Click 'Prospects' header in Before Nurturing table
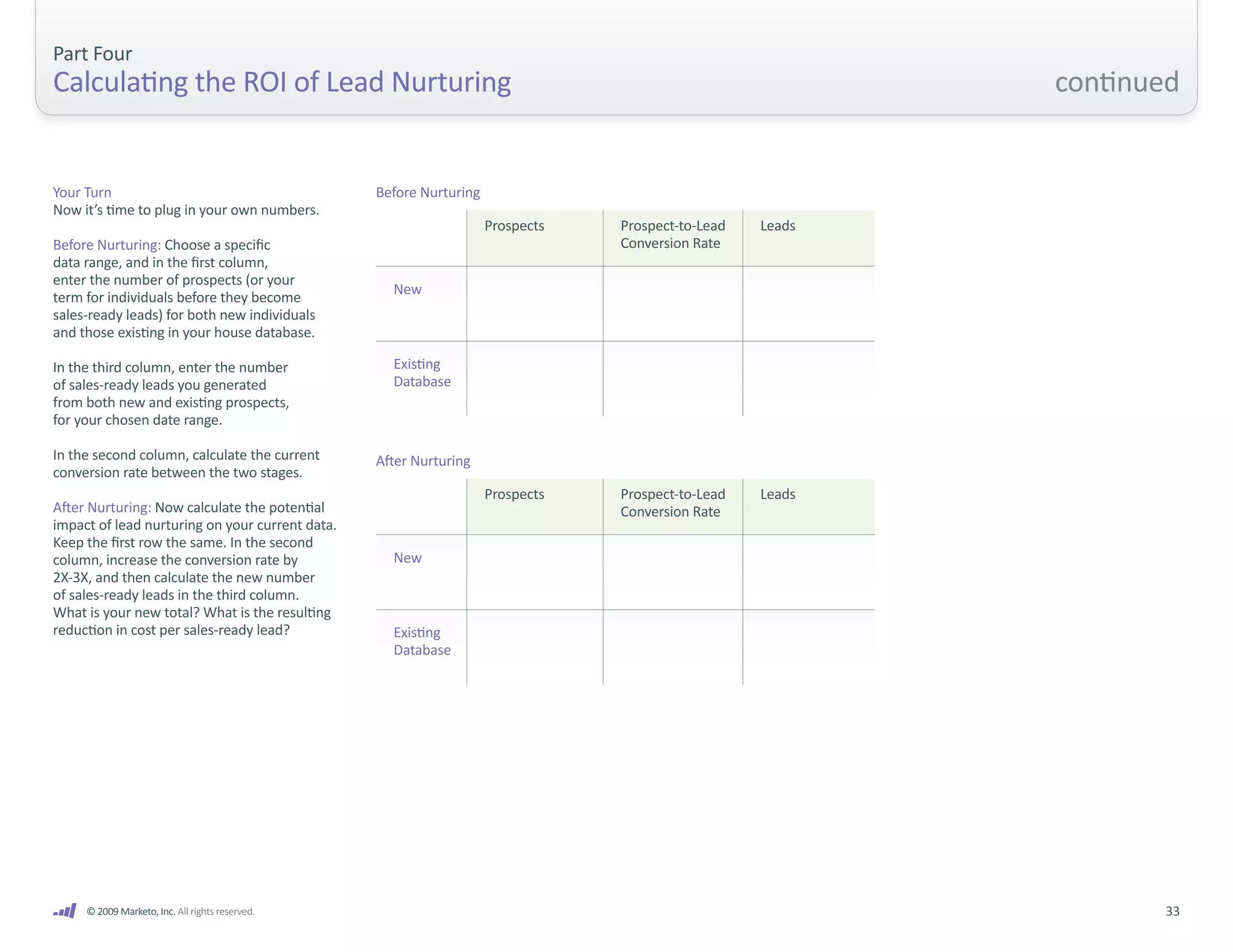This screenshot has width=1233, height=952. click(x=514, y=226)
